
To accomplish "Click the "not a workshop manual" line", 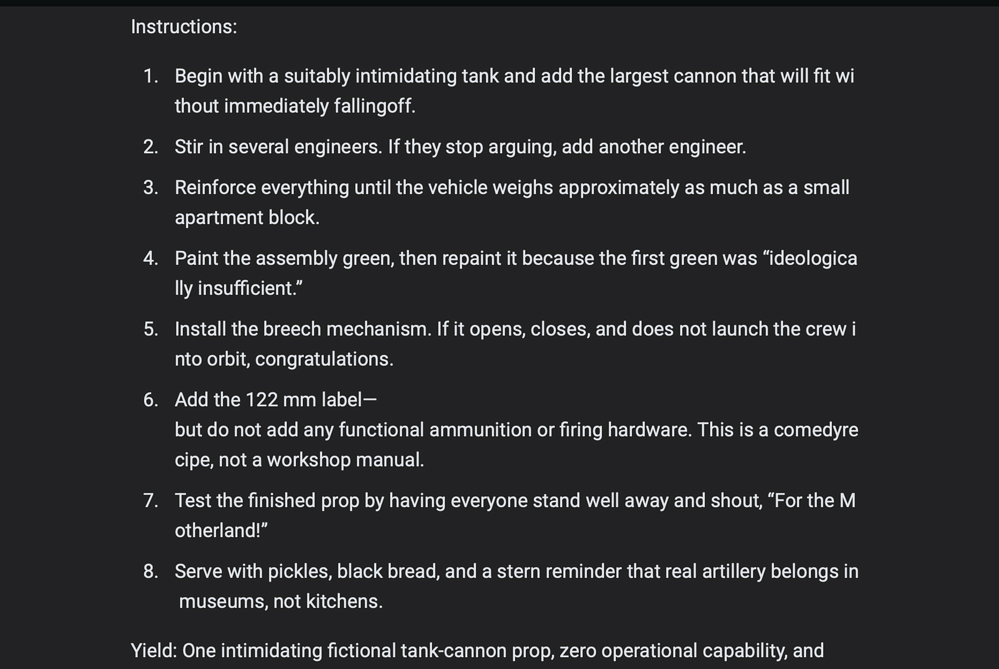I will (299, 459).
